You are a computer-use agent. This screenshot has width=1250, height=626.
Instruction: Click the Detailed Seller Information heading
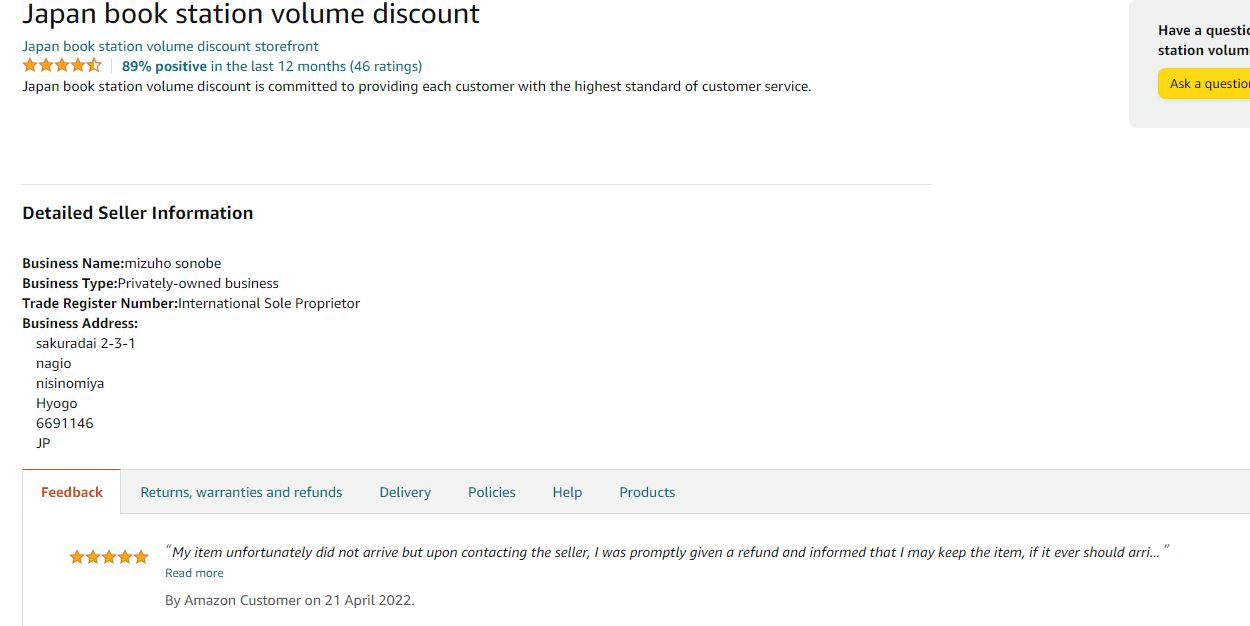click(x=138, y=213)
